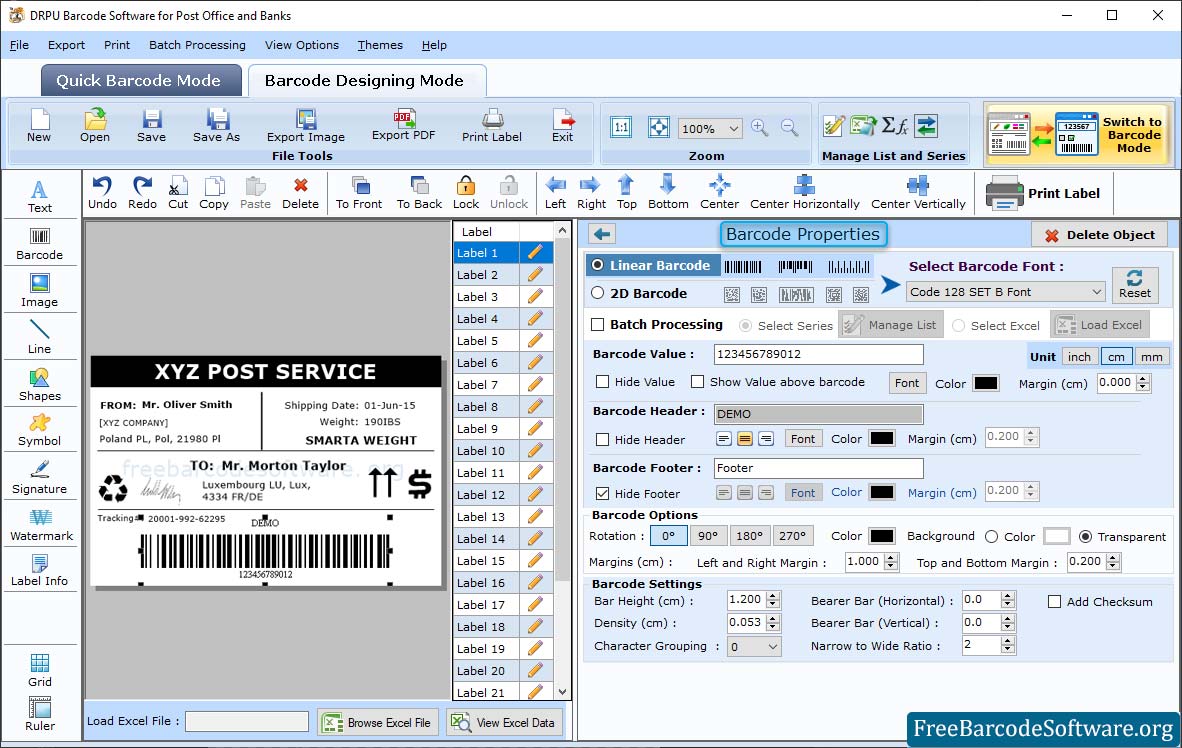Toggle the Grid display
This screenshot has width=1182, height=748.
[40, 670]
